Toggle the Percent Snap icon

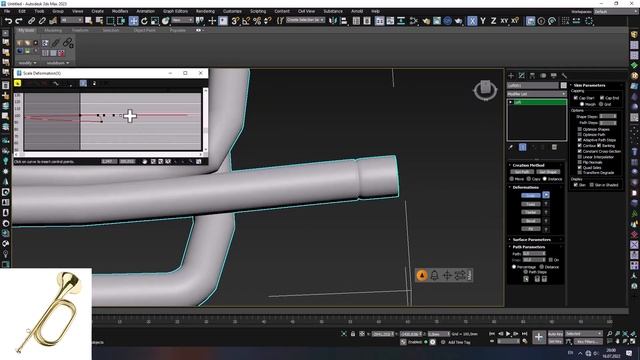click(257, 20)
